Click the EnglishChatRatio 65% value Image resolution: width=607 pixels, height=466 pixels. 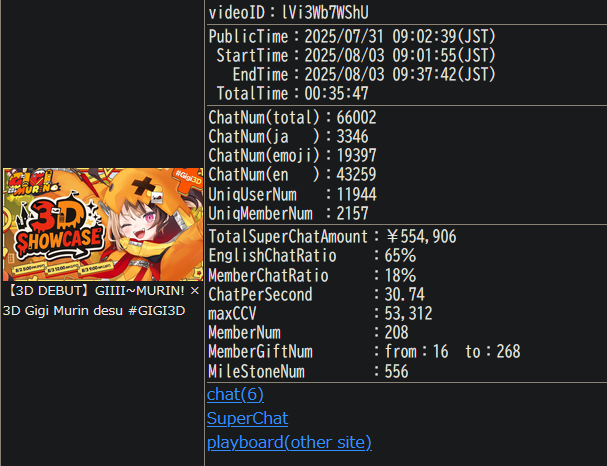400,256
